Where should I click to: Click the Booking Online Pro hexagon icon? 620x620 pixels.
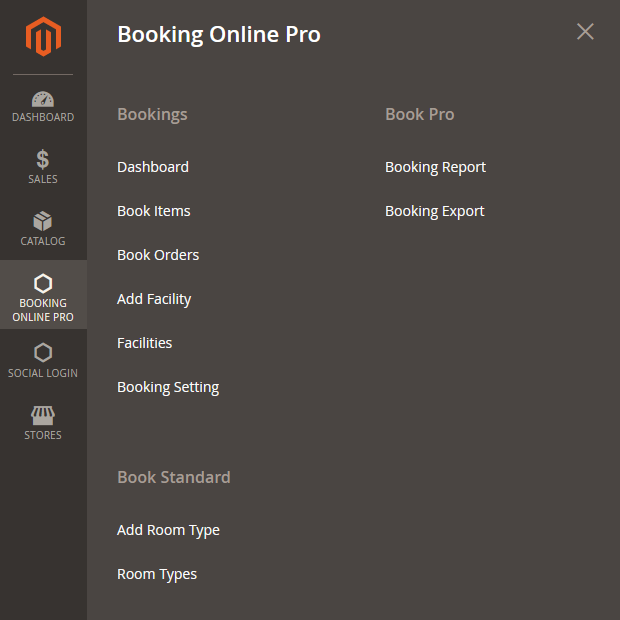(x=43, y=283)
